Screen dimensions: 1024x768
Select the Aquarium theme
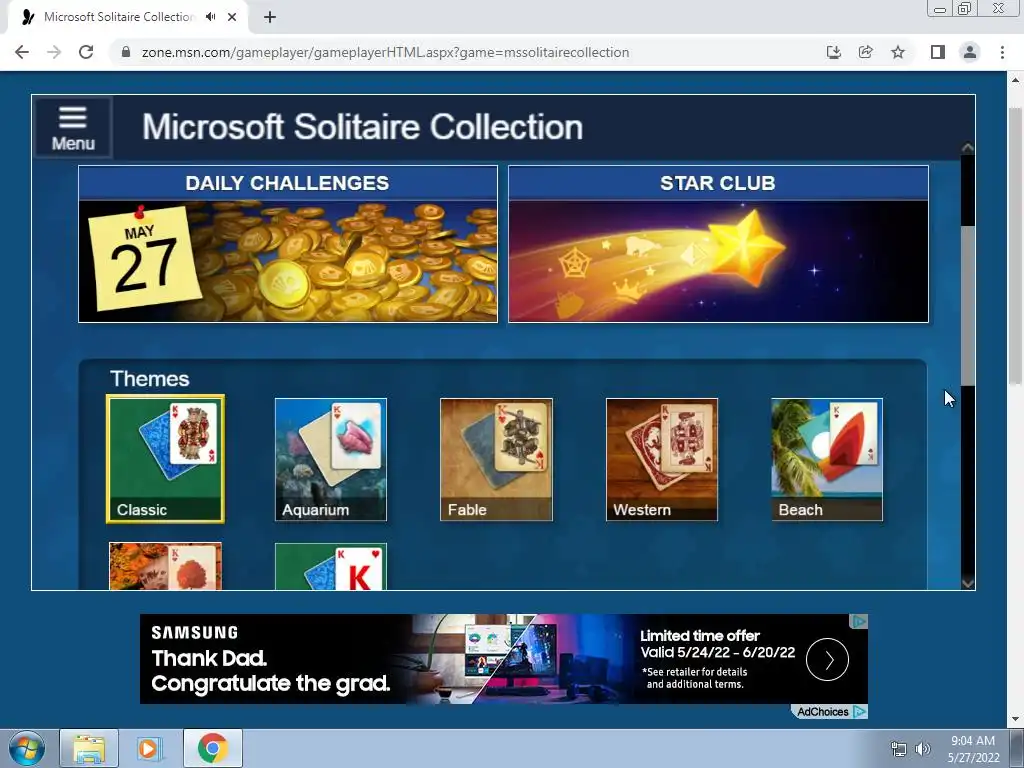coord(331,459)
